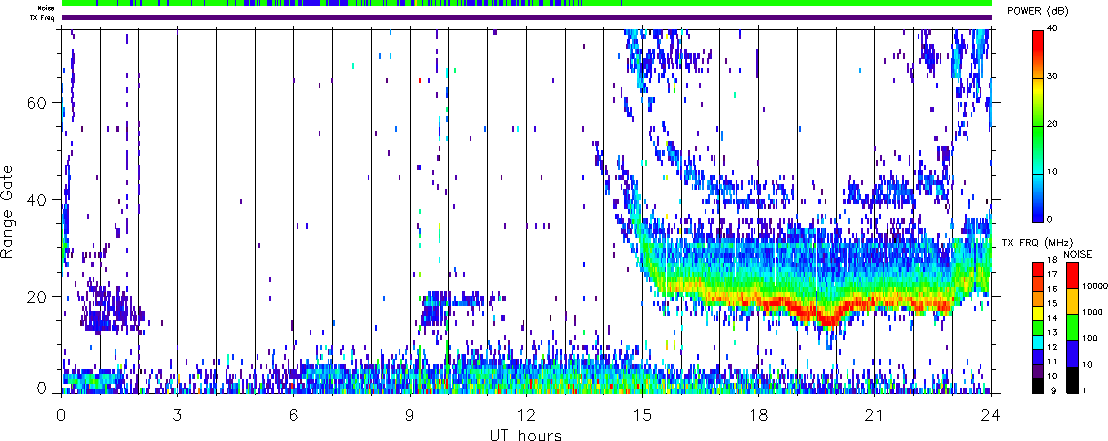The height and width of the screenshot is (441, 1108).
Task: Click the 12 label on TX FRQ legend
Action: [1052, 347]
